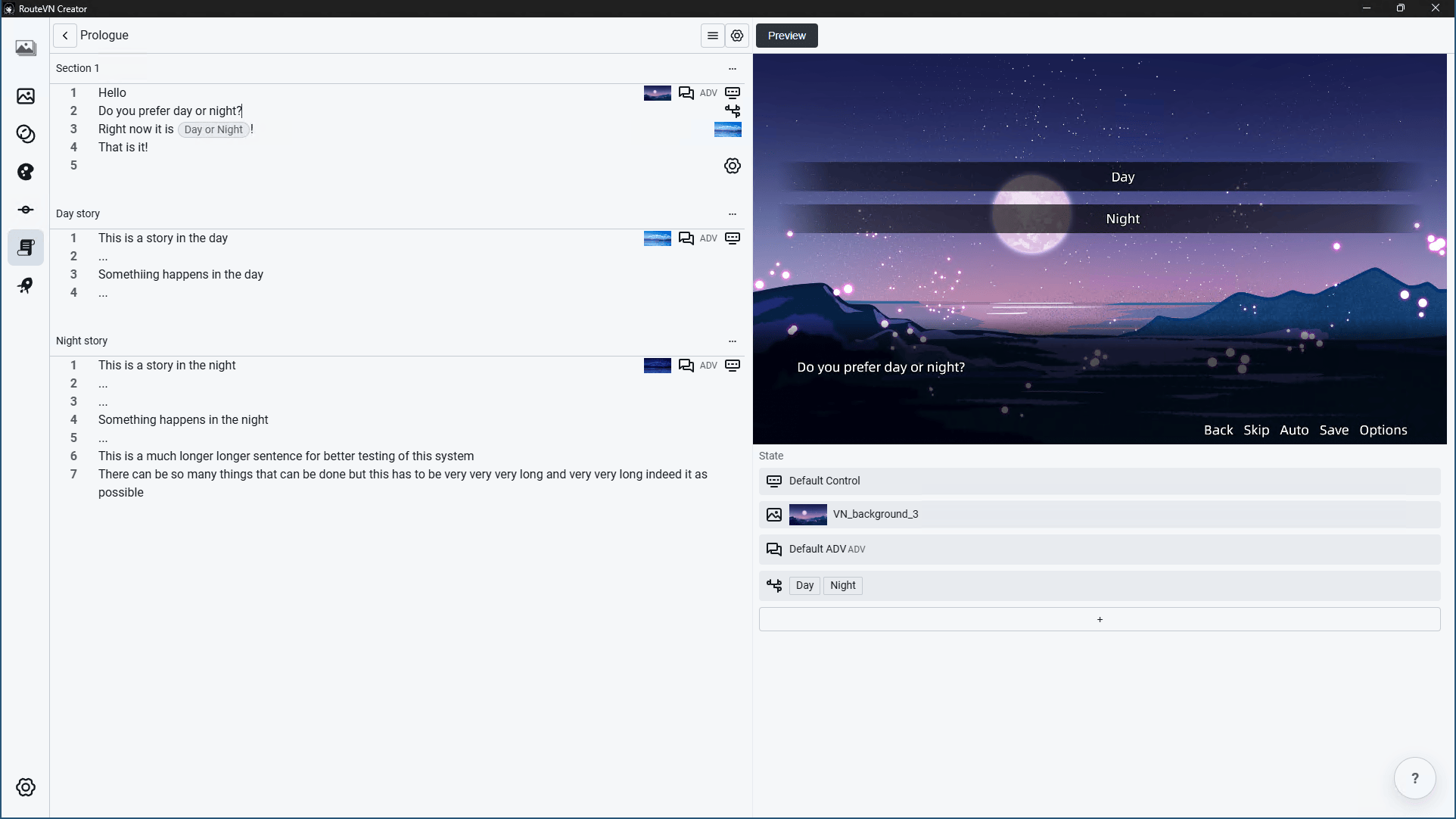Click Night chip in choices state row

(843, 585)
